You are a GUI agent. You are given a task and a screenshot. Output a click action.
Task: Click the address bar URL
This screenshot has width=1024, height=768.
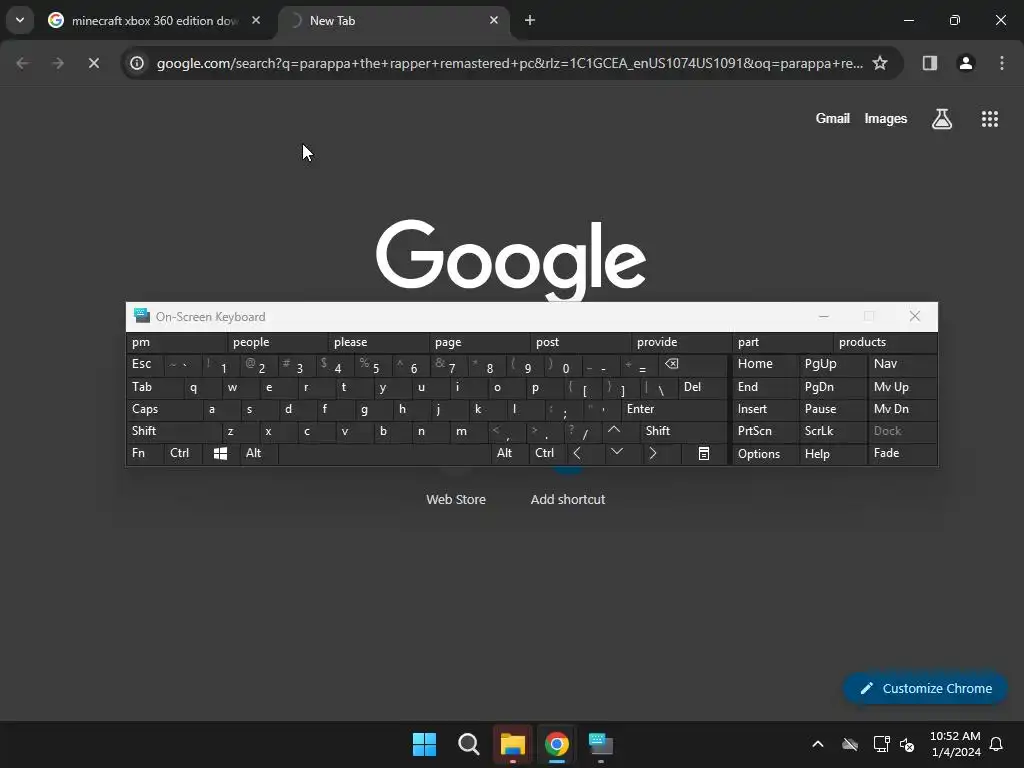pos(509,63)
